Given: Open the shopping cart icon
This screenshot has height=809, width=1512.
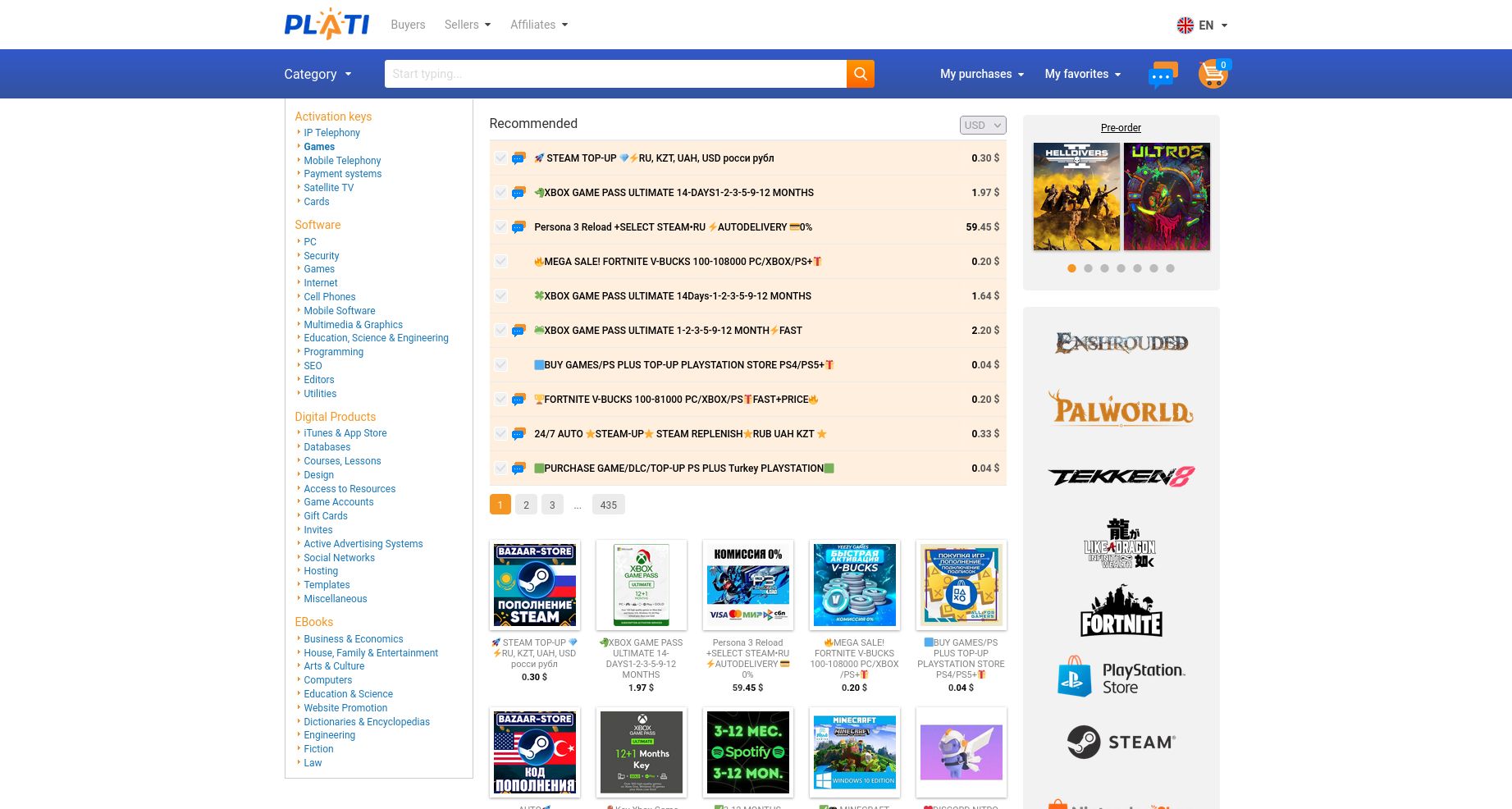Looking at the screenshot, I should (x=1213, y=74).
